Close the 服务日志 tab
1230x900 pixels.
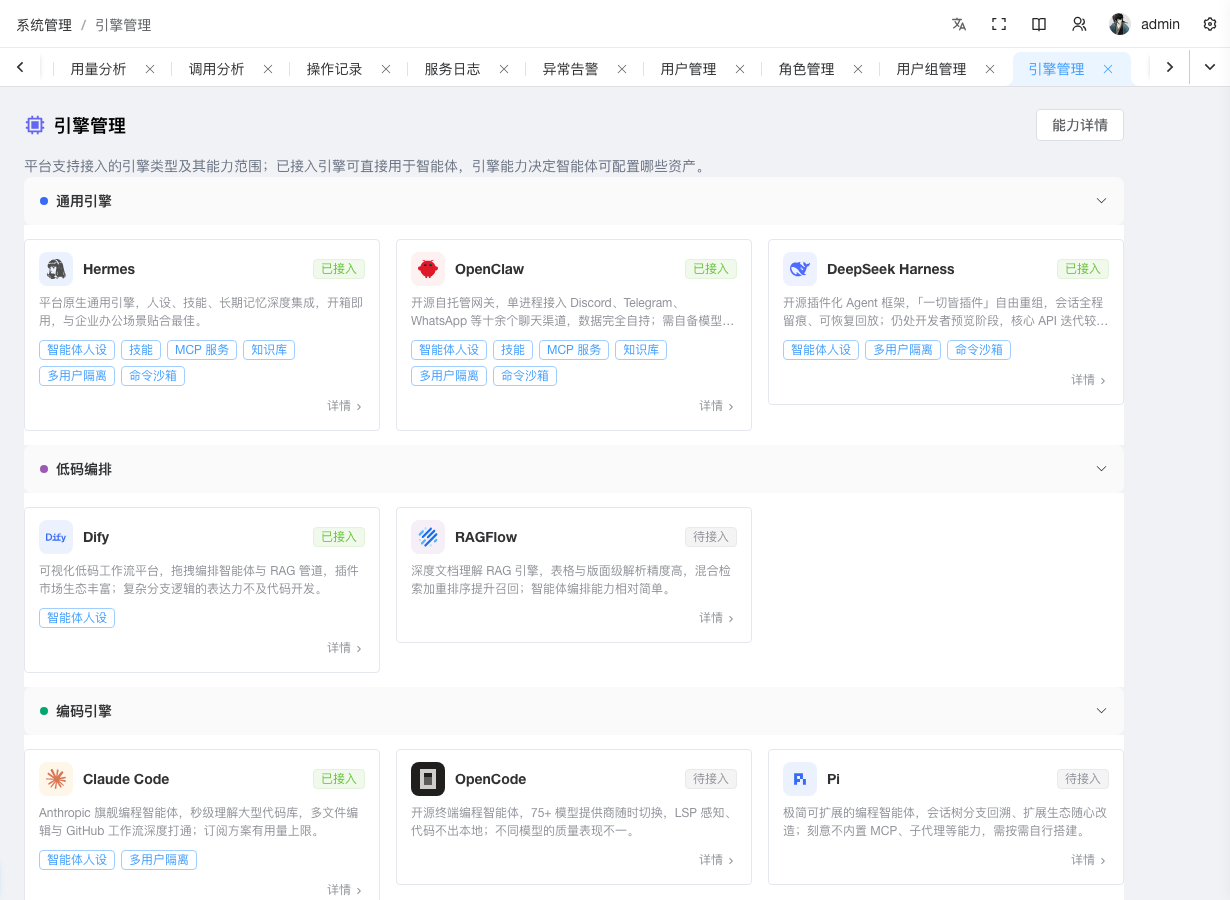504,69
